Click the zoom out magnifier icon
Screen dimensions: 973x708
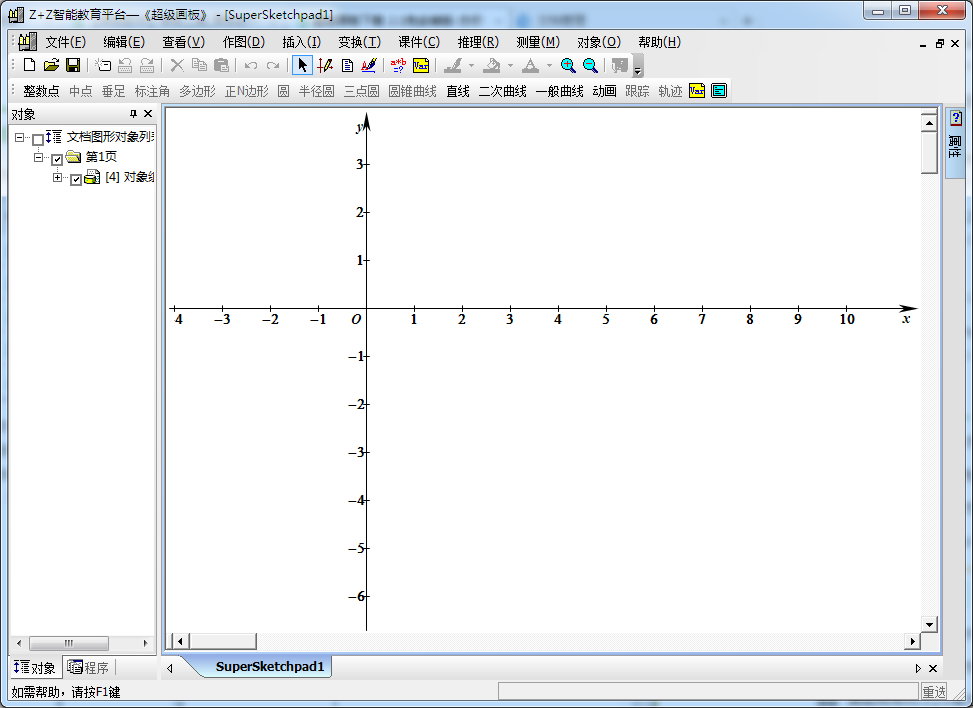590,65
